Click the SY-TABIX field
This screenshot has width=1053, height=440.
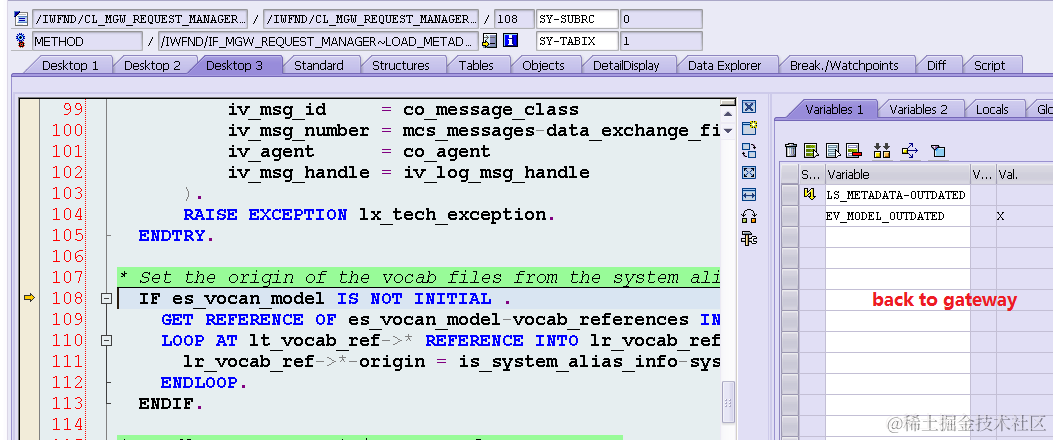[578, 41]
